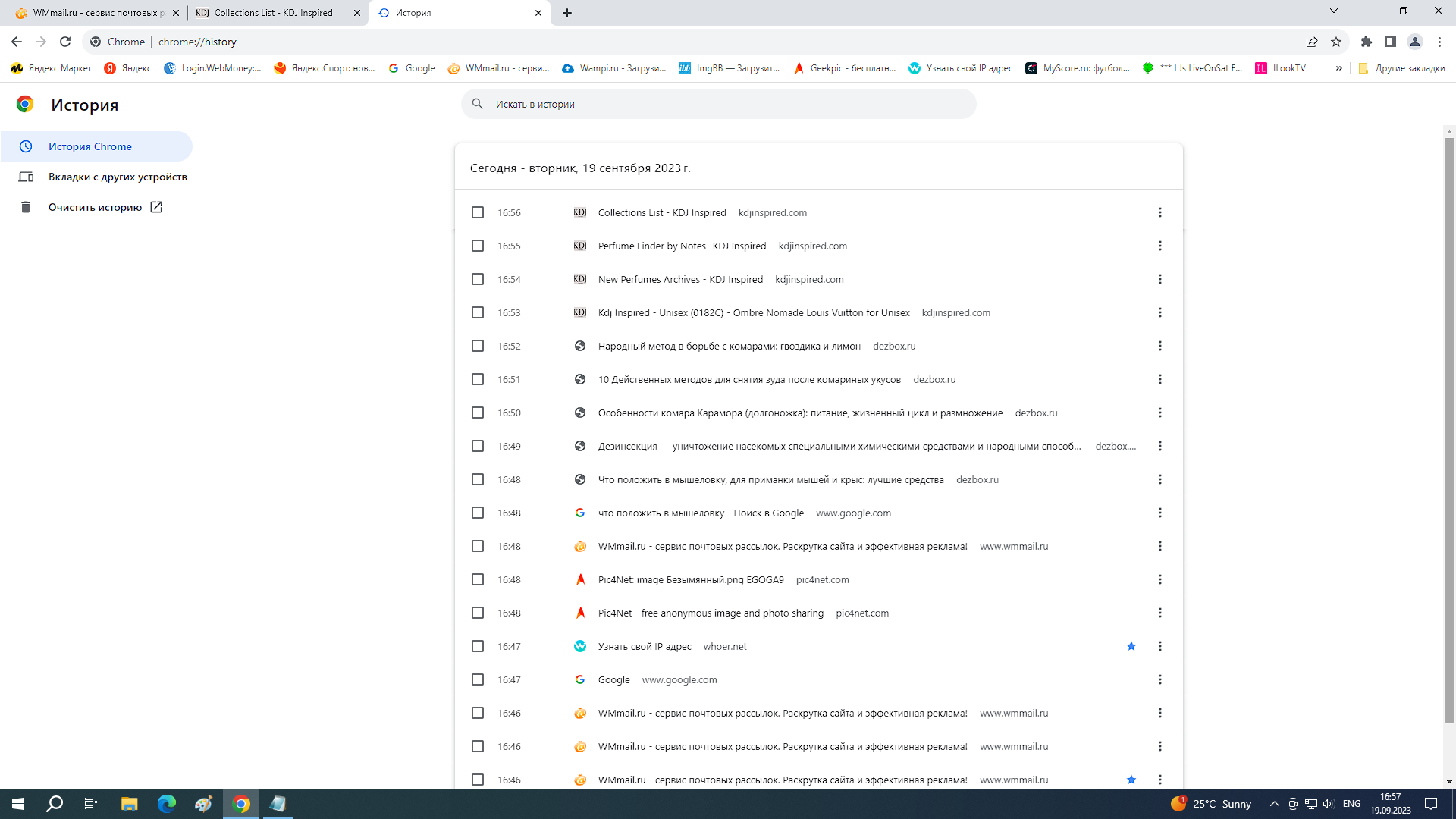Image resolution: width=1456 pixels, height=819 pixels.
Task: Open Другие закладки folder
Action: (1401, 68)
